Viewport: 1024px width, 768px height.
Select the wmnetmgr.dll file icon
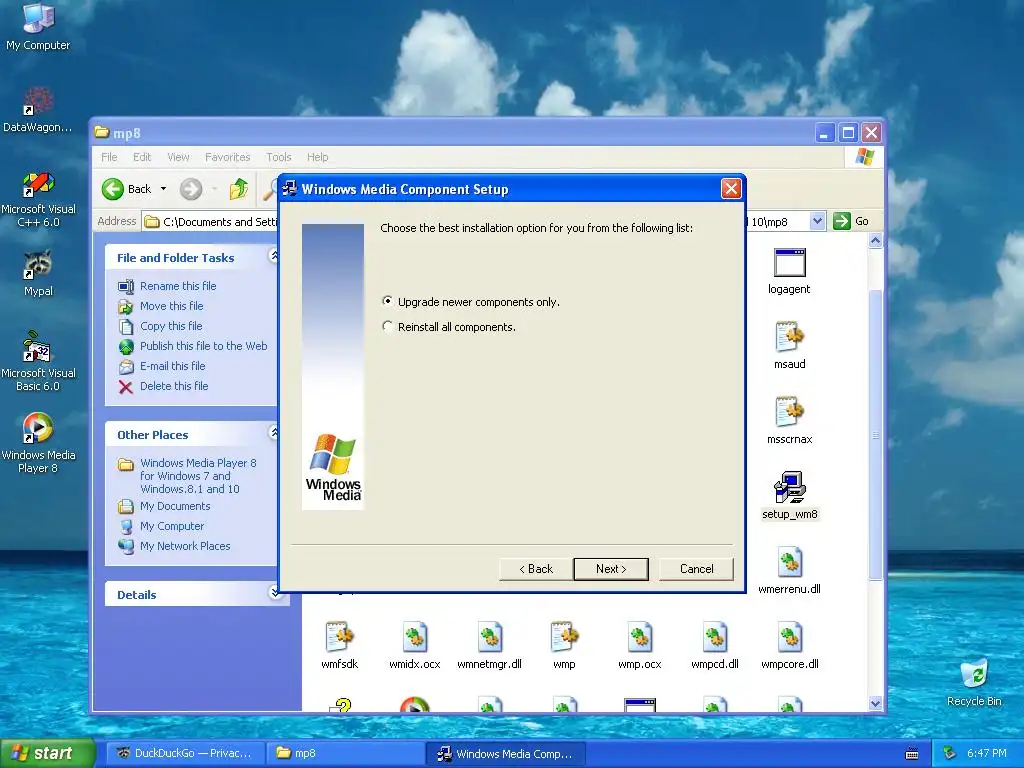point(490,637)
